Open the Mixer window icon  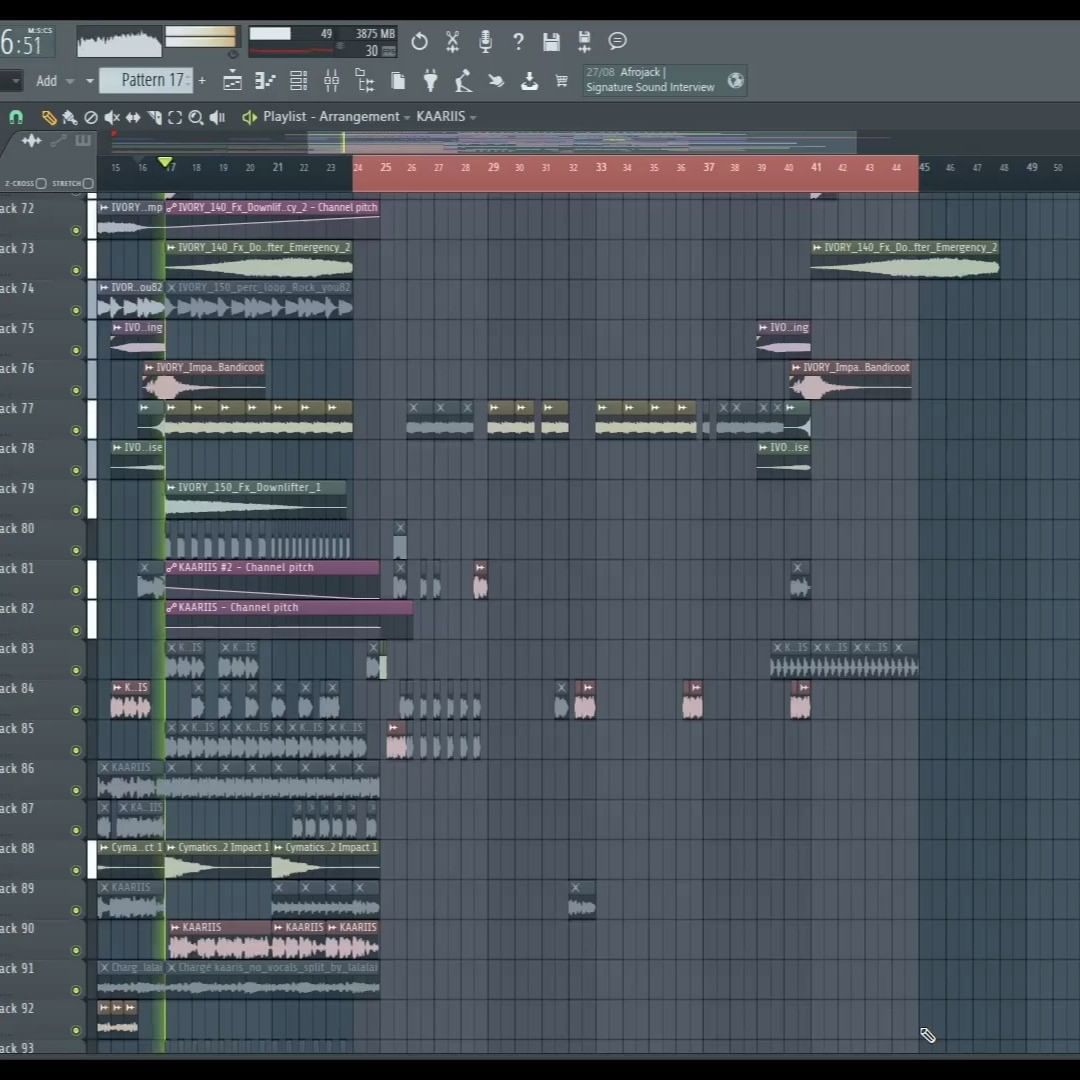[331, 81]
